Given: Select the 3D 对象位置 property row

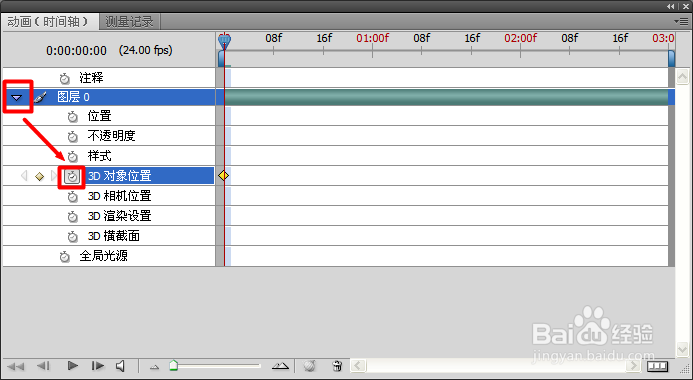Looking at the screenshot, I should (109, 176).
